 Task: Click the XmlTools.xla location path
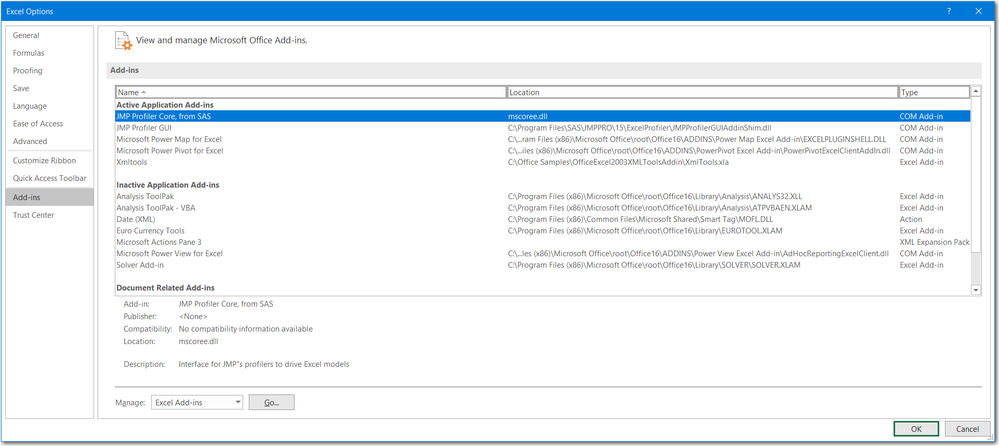click(618, 162)
